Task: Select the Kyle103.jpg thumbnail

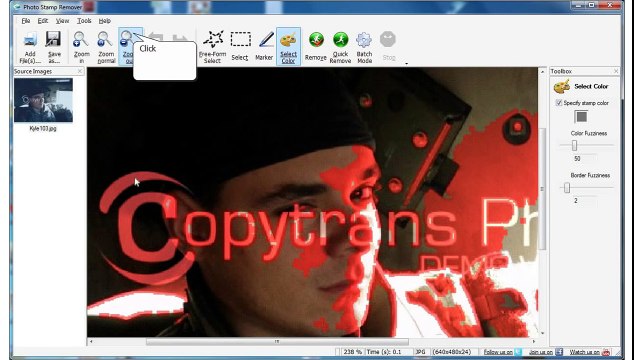Action: 43,100
